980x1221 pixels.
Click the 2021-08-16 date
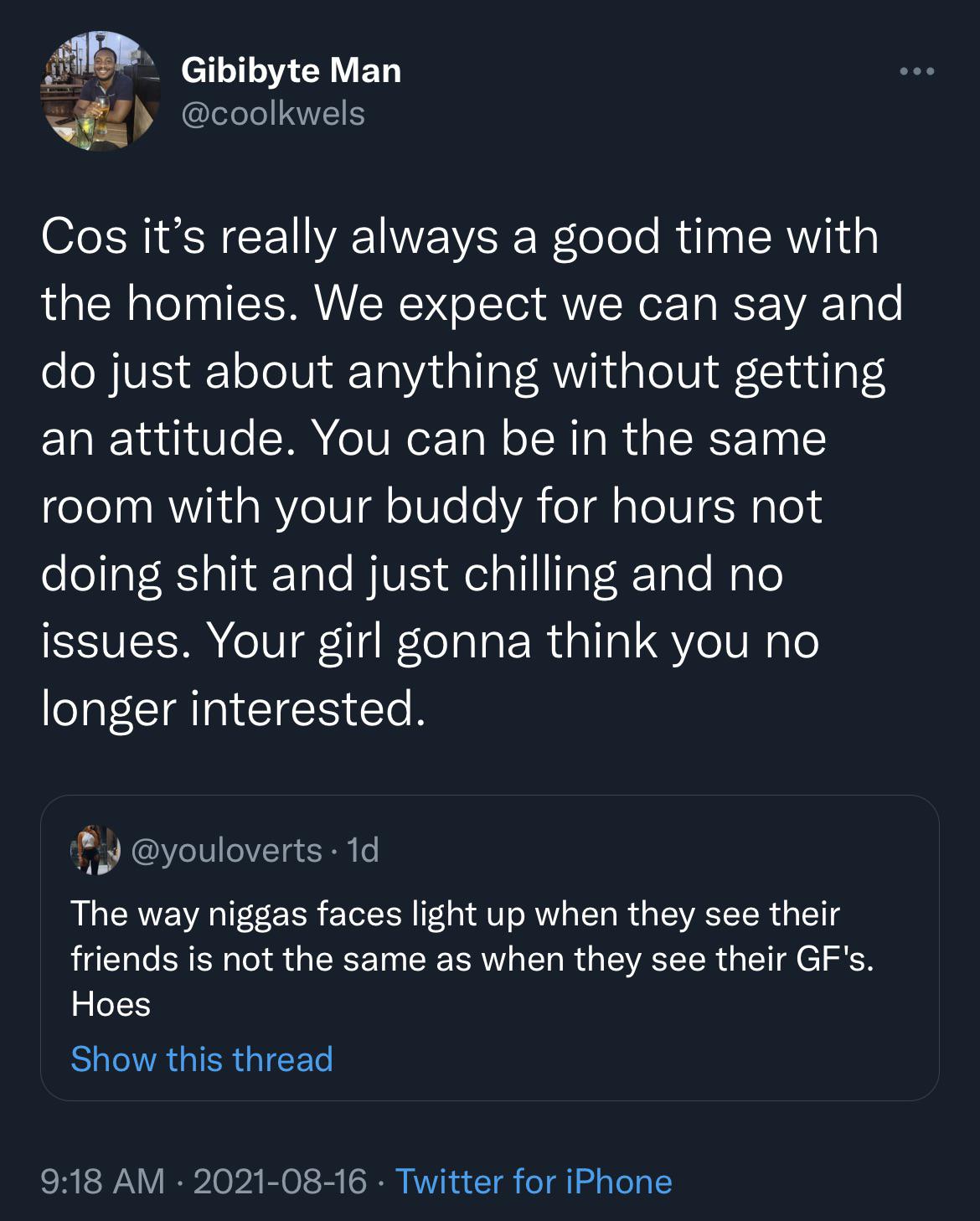[280, 1182]
